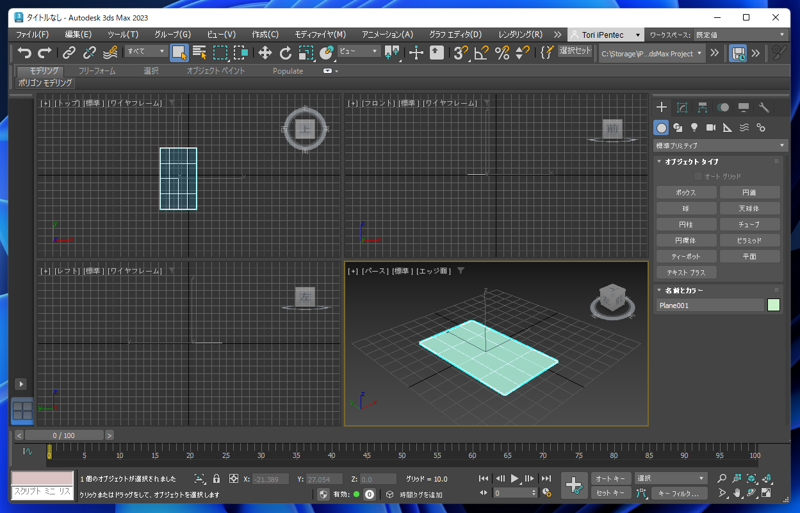This screenshot has width=800, height=513.
Task: Open the Motion command panel tab
Action: point(723,107)
